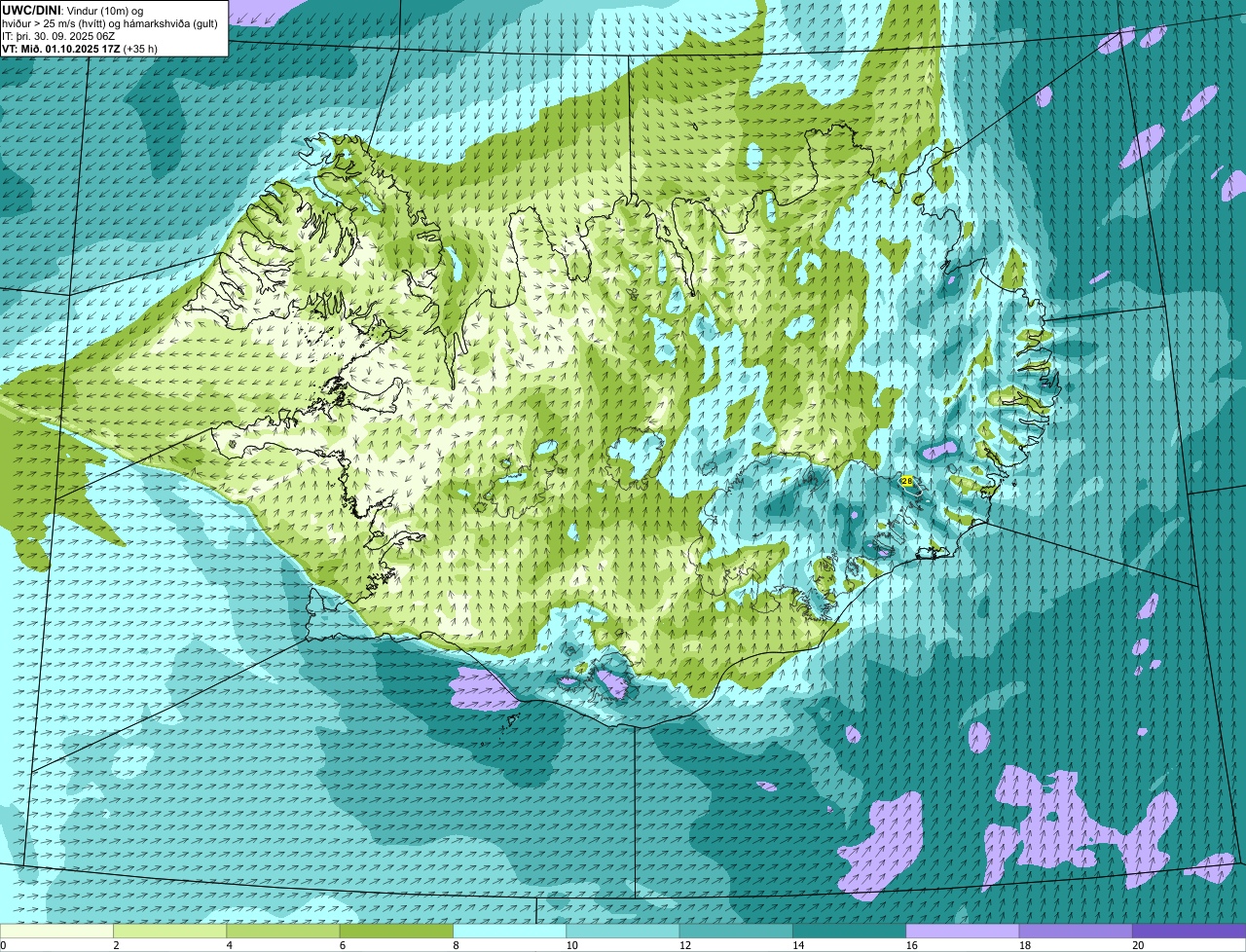The image size is (1246, 952).
Task: Select the 18–20 m/s medium purple swatch
Action: (x=1076, y=932)
